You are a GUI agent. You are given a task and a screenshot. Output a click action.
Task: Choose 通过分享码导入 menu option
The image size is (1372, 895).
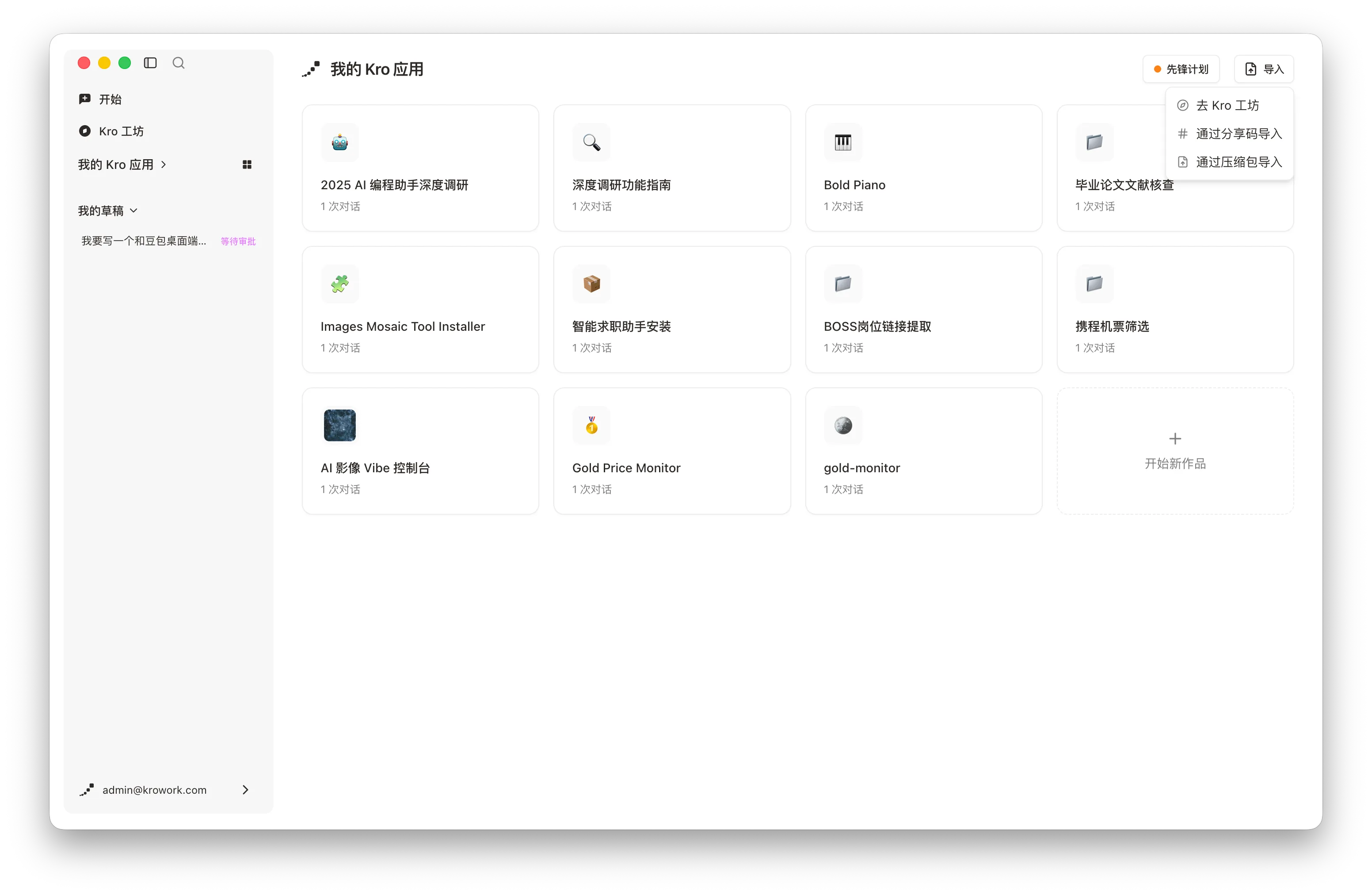[x=1229, y=134]
